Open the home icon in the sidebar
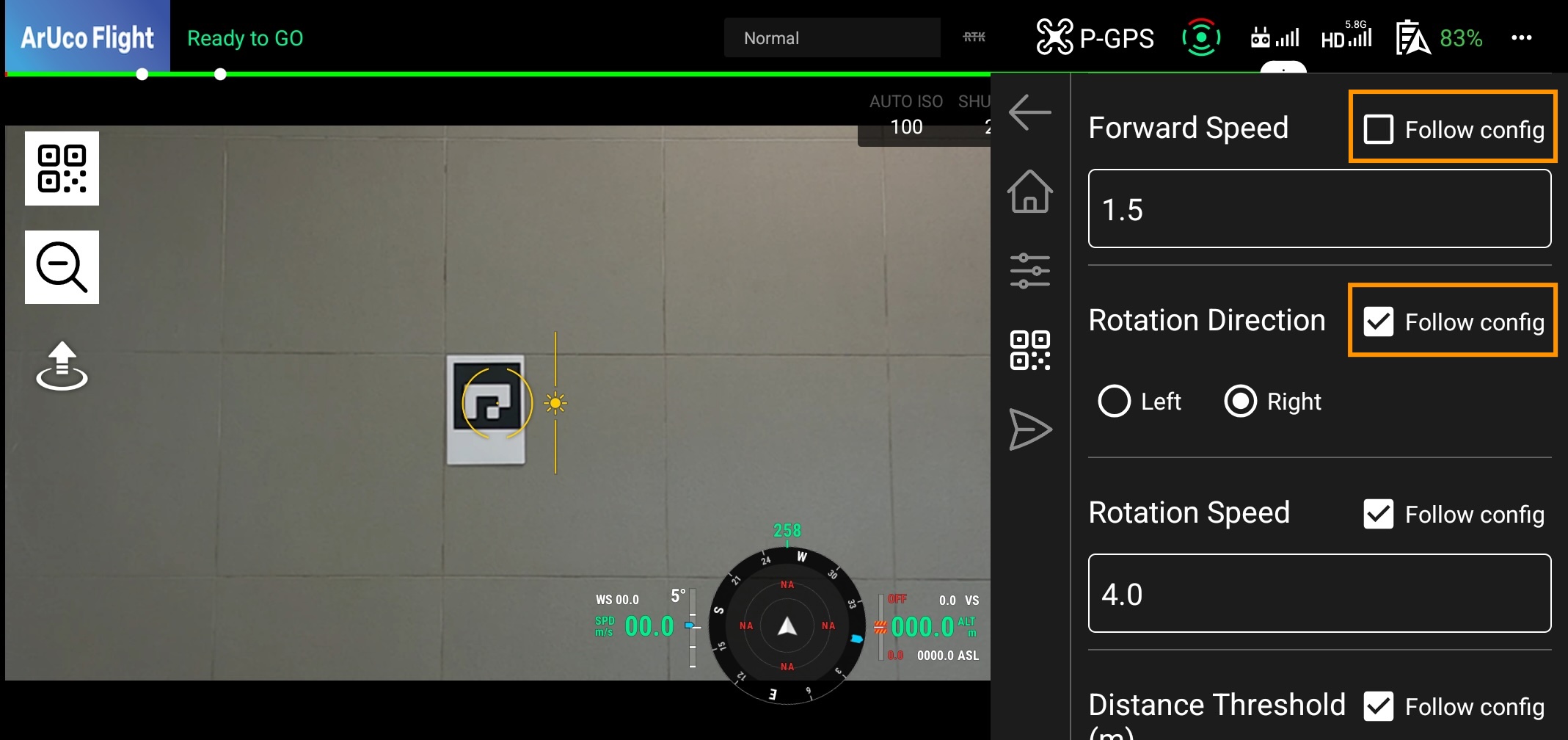 (x=1030, y=193)
